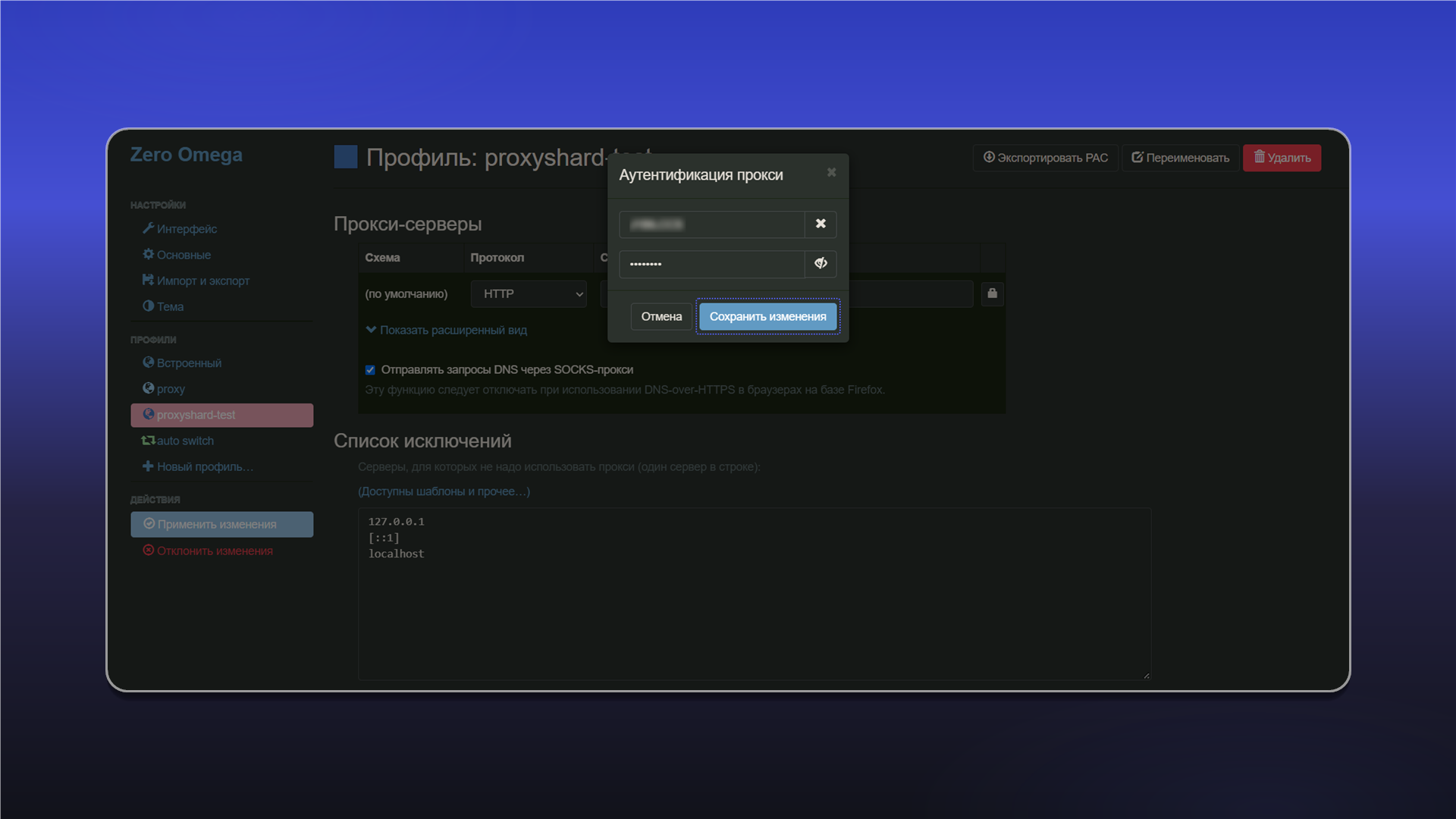Focus the blurred username input field
Image resolution: width=1456 pixels, height=819 pixels.
[x=711, y=224]
